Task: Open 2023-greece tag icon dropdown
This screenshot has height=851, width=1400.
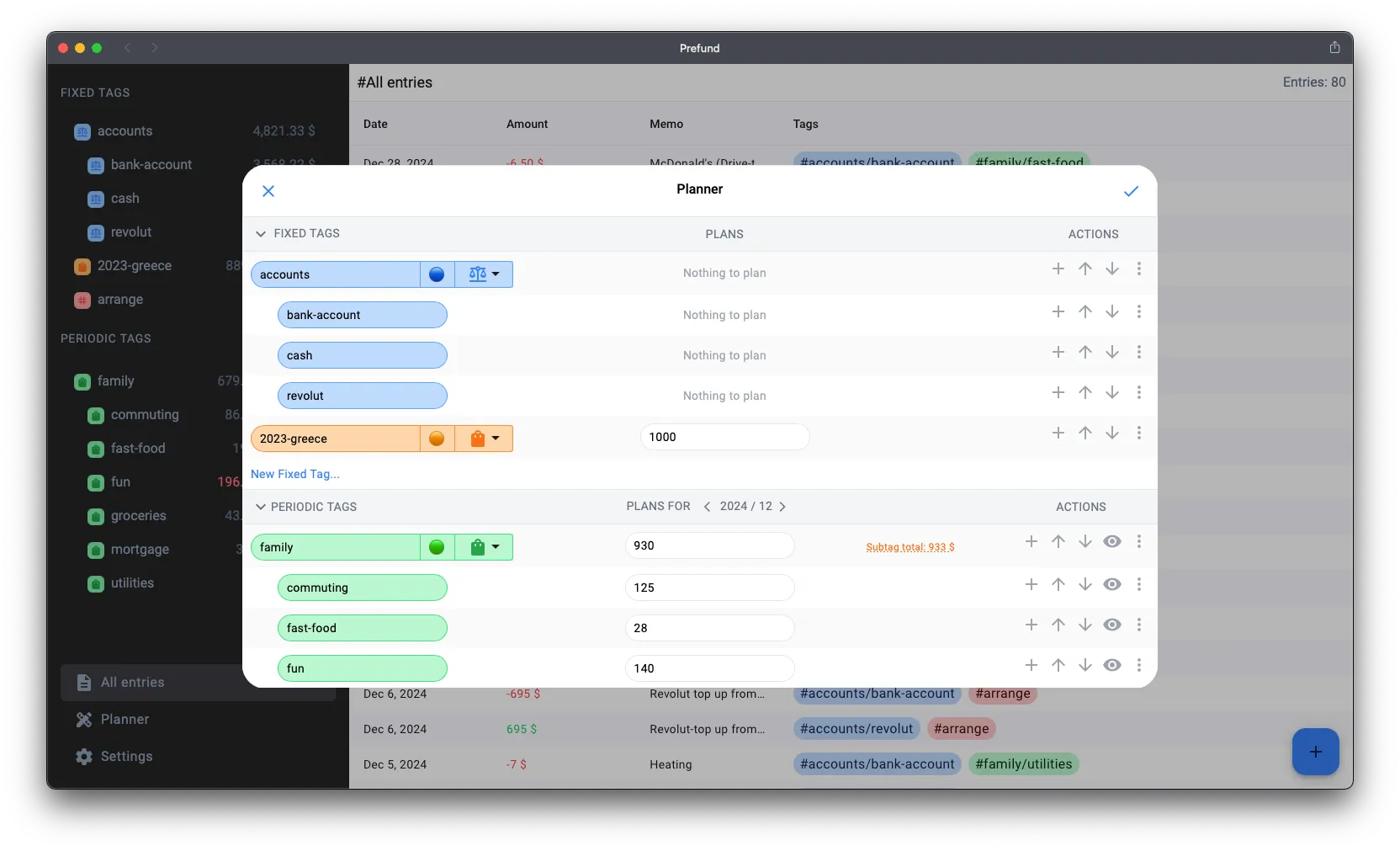Action: pos(484,439)
